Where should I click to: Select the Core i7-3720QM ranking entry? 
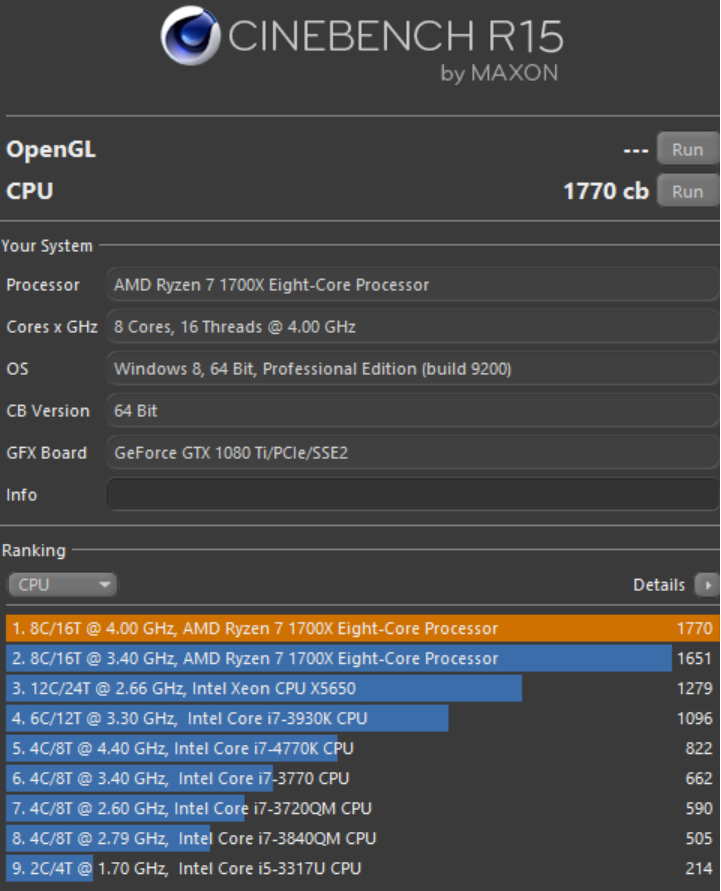point(362,809)
